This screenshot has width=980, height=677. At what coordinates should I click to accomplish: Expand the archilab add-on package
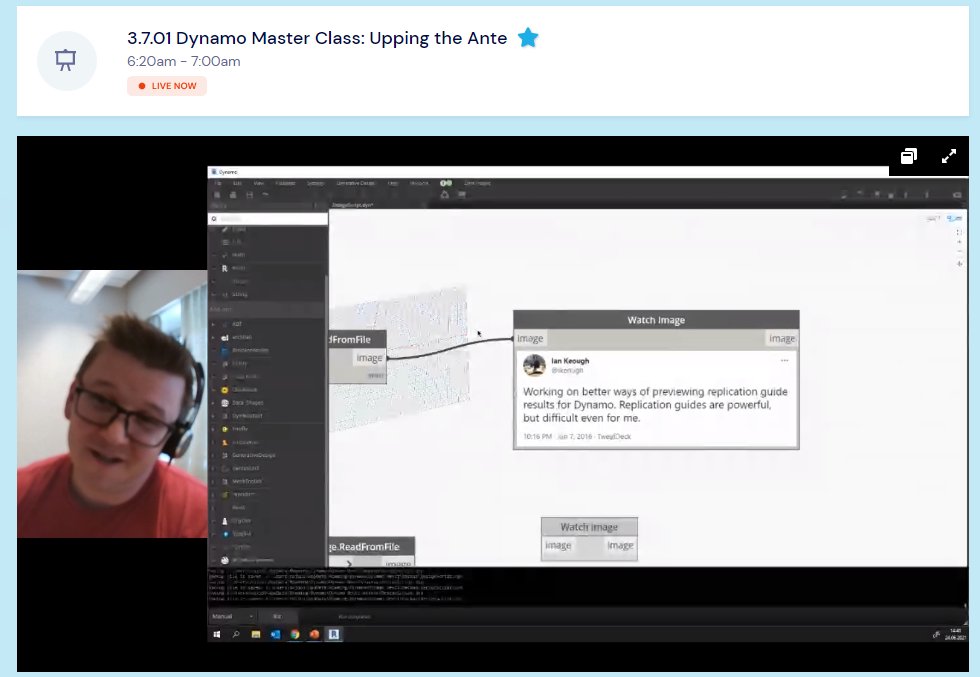214,338
